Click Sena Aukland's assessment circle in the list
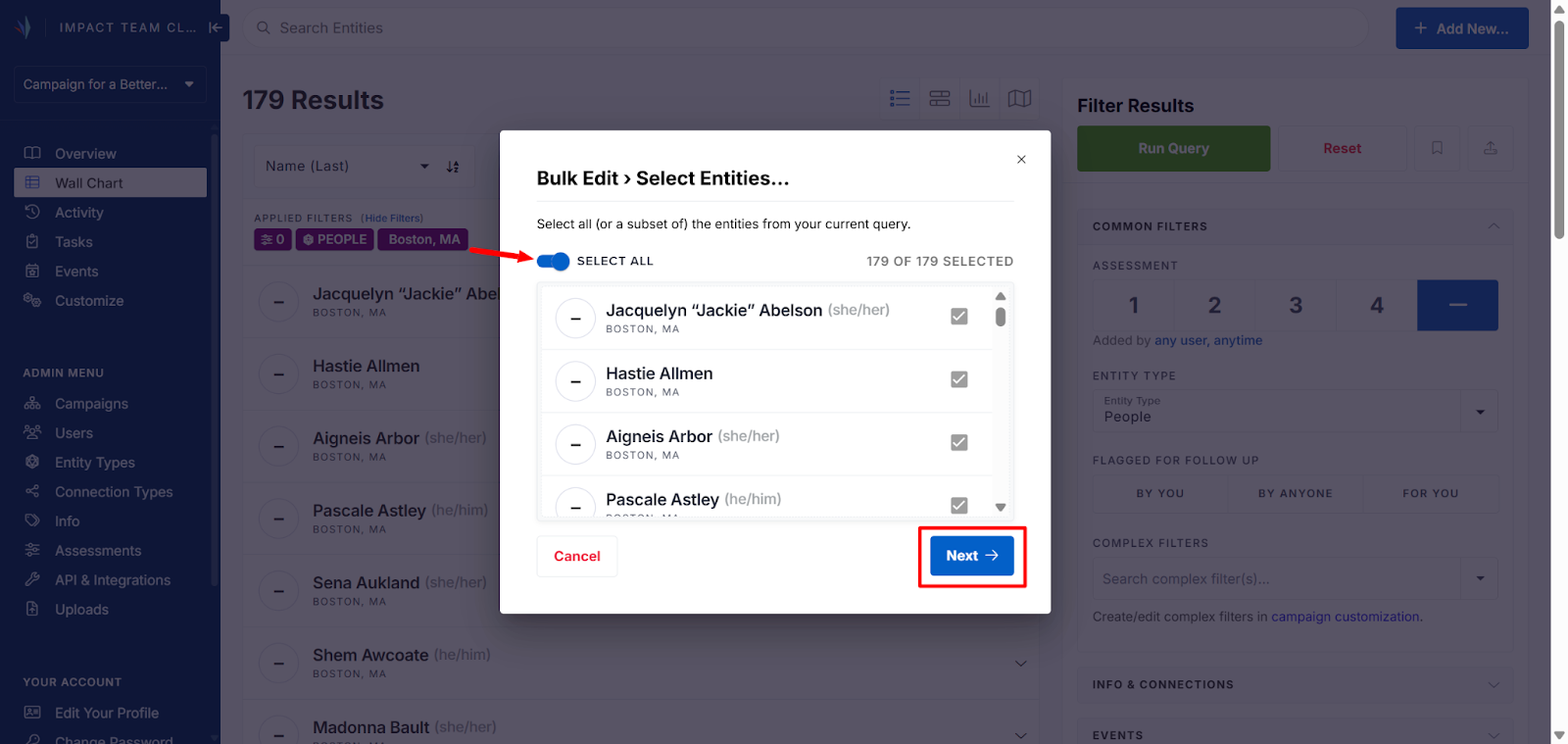The width and height of the screenshot is (1568, 744). (x=278, y=591)
